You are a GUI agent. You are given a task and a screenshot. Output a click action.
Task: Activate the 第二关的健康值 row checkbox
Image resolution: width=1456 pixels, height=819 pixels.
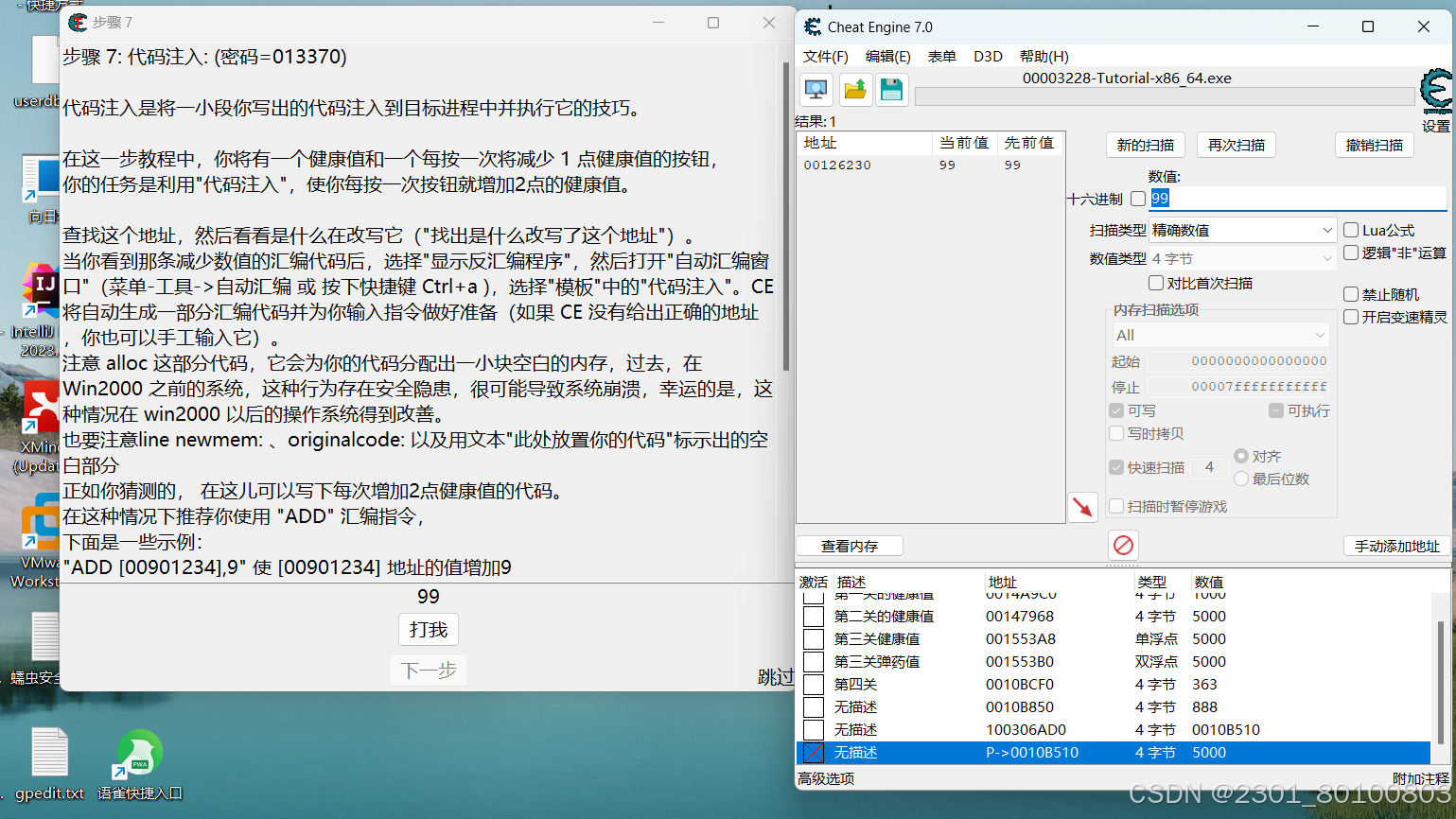pos(814,617)
